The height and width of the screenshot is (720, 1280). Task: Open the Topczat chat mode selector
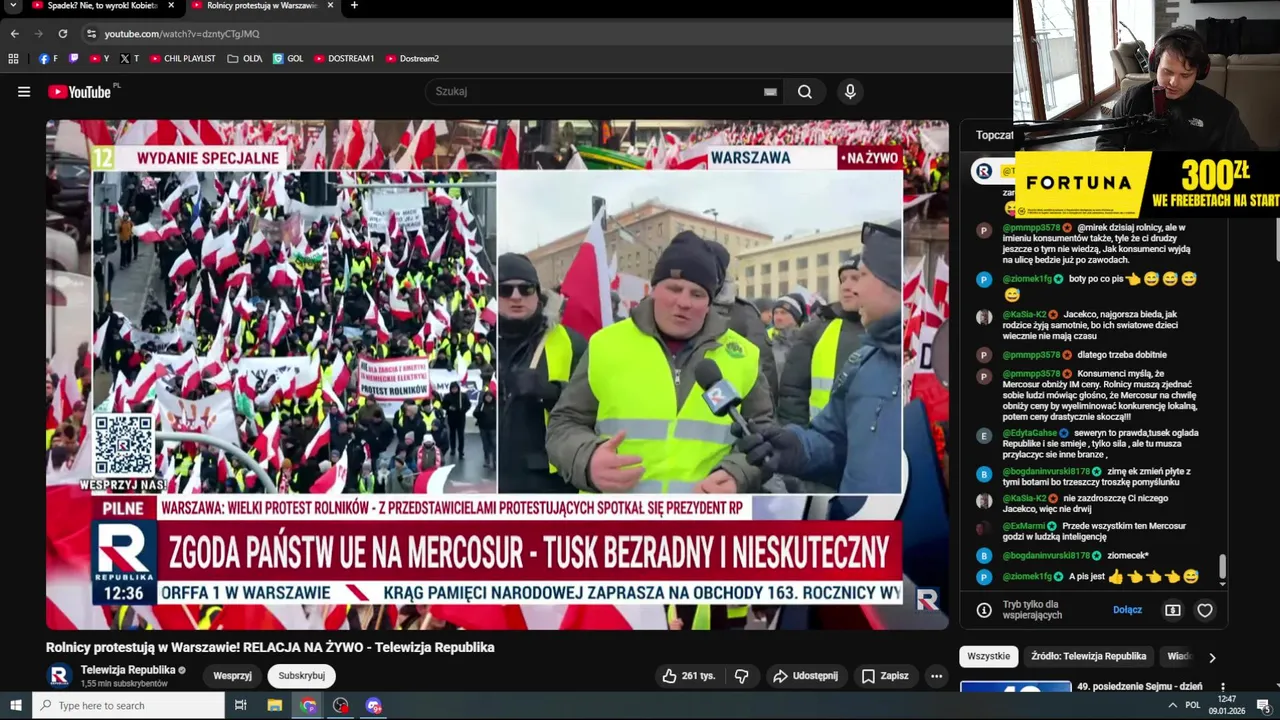[x=994, y=135]
